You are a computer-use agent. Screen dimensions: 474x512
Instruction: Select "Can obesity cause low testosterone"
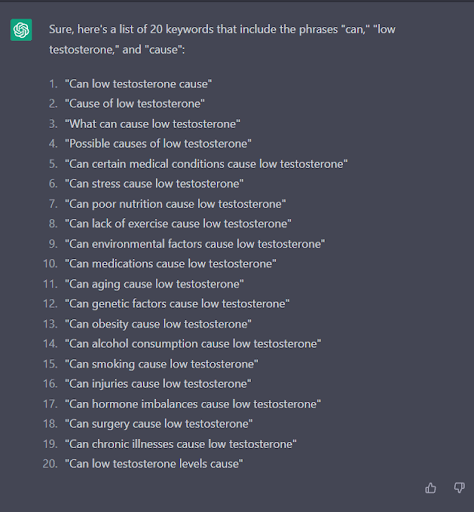click(x=158, y=324)
